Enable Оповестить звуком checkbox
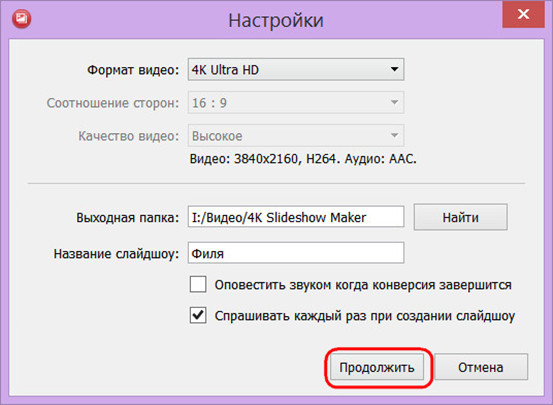The width and height of the screenshot is (553, 405). [x=198, y=284]
